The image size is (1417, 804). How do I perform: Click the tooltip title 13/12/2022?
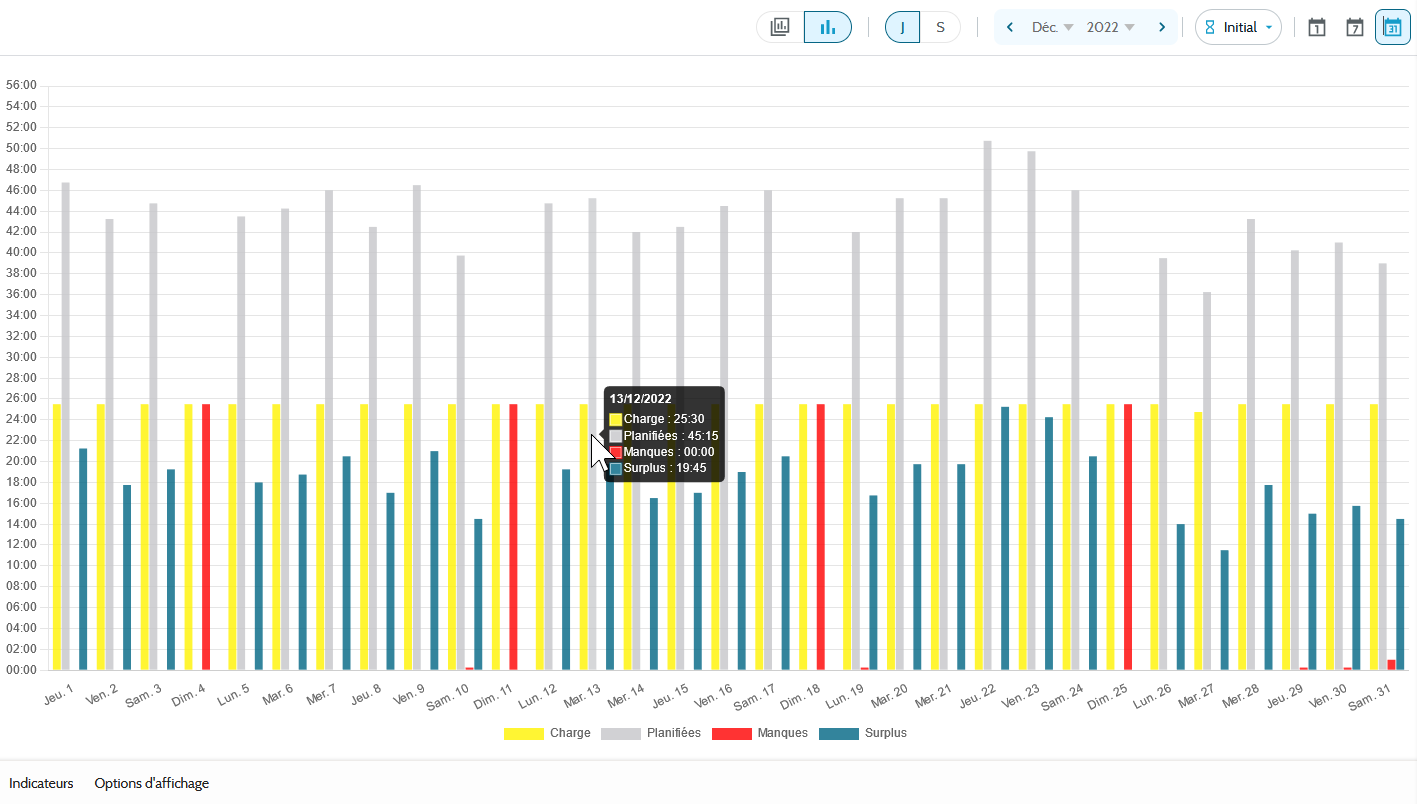click(x=641, y=398)
